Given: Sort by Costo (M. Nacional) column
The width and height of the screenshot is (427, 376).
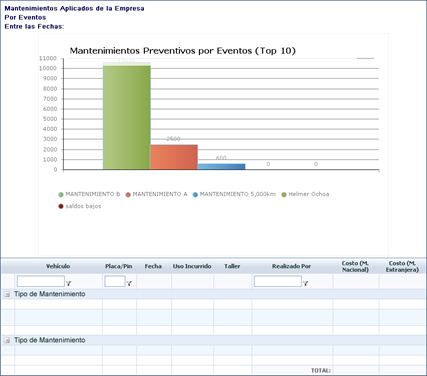Looking at the screenshot, I should (356, 266).
